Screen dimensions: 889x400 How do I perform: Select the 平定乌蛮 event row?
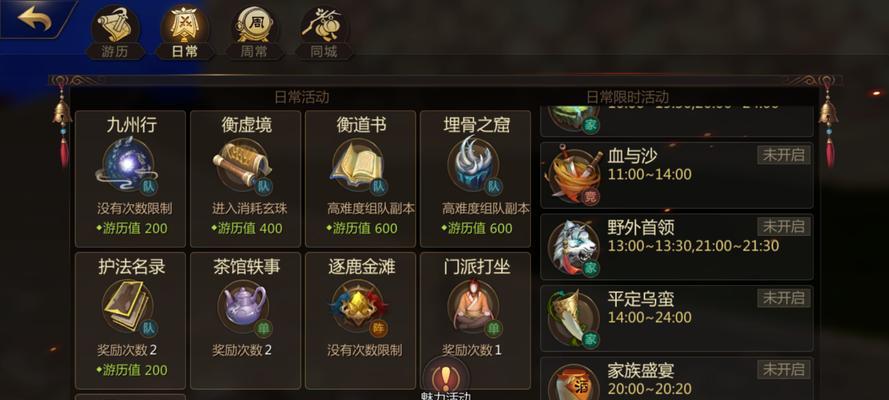pyautogui.click(x=677, y=318)
